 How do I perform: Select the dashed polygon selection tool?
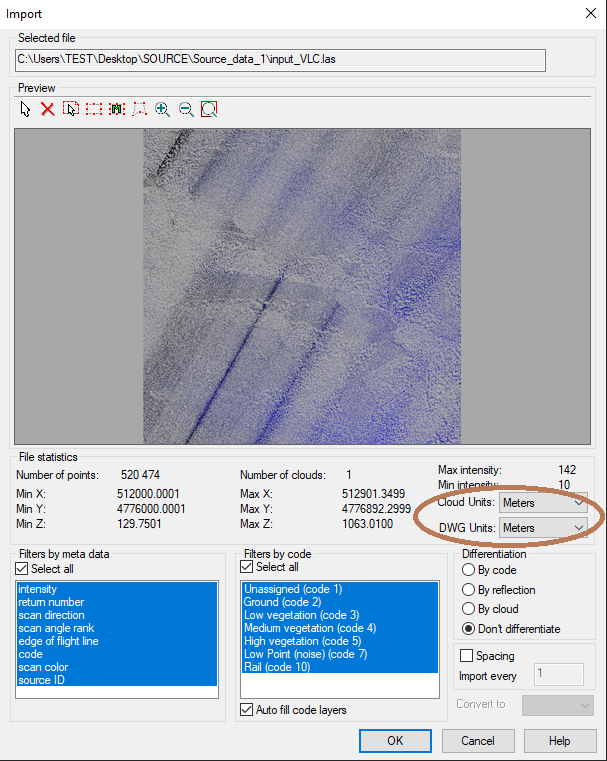click(140, 109)
